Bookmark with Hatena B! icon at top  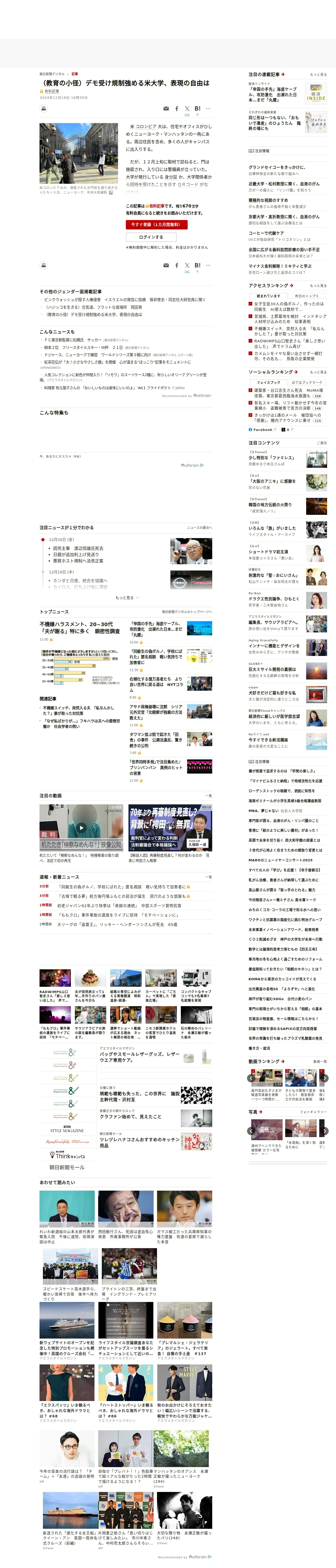(x=198, y=109)
